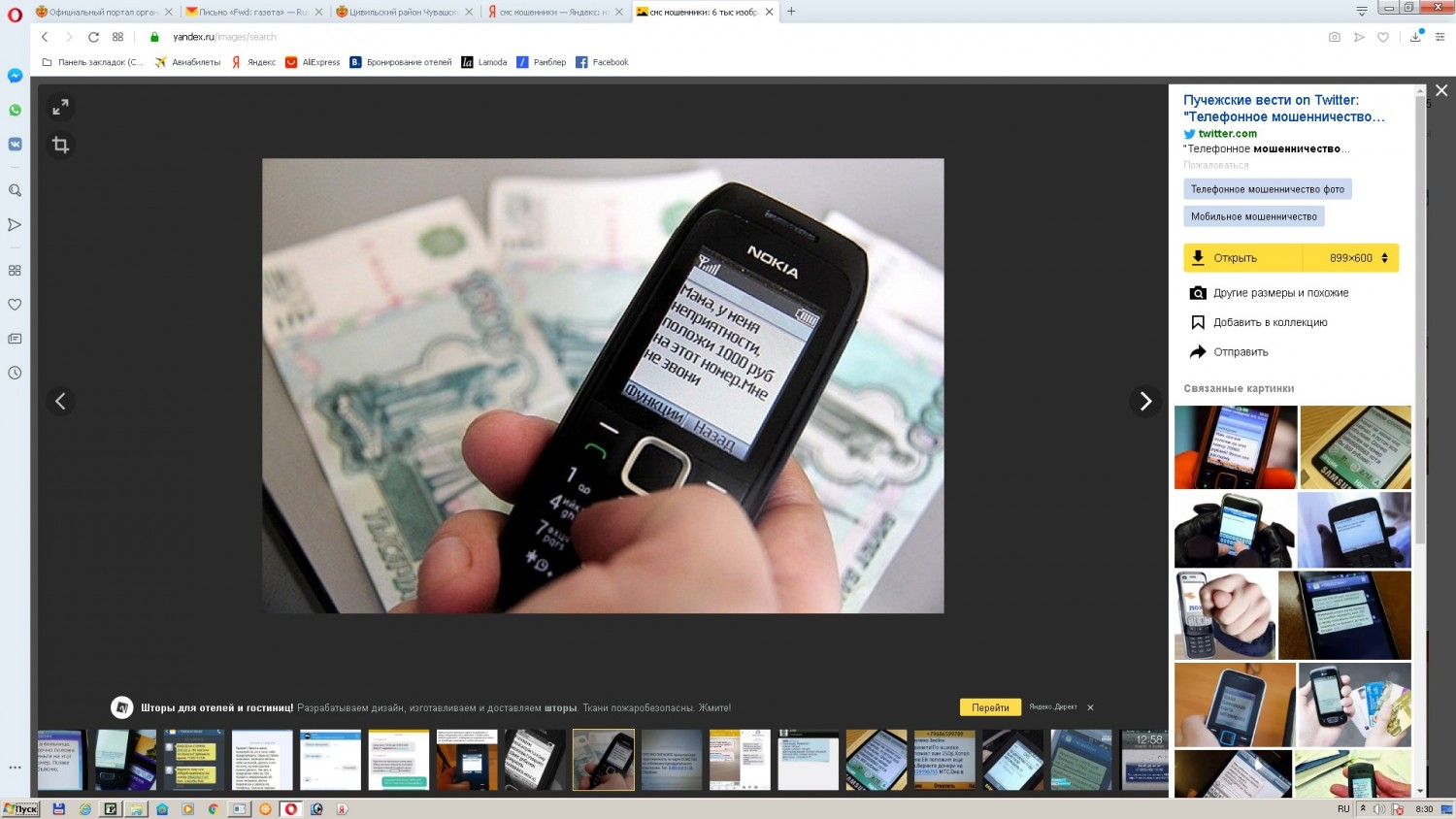Expand image to fullscreen view
This screenshot has height=819, width=1456.
click(x=60, y=107)
